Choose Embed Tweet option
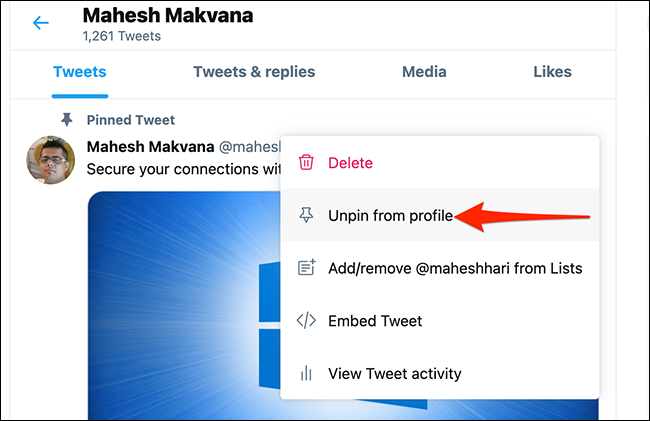This screenshot has height=421, width=650. [x=375, y=321]
